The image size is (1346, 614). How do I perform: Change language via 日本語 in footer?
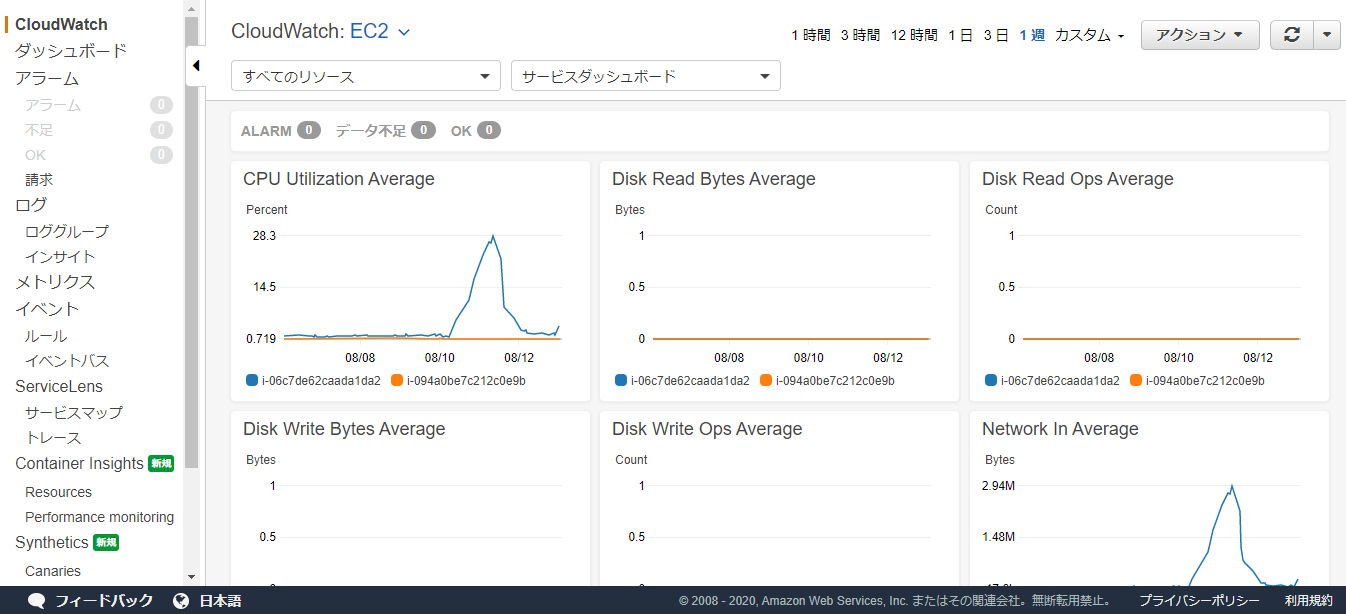pyautogui.click(x=220, y=601)
